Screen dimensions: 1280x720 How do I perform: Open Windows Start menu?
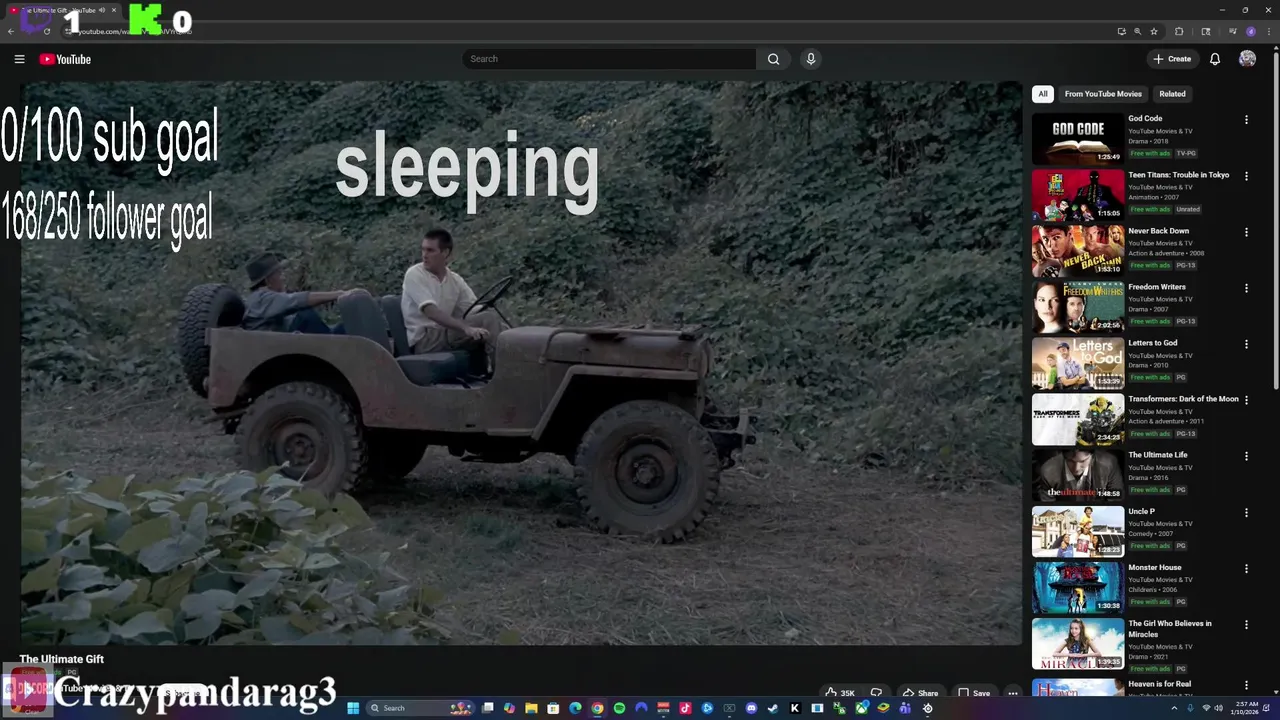point(353,708)
